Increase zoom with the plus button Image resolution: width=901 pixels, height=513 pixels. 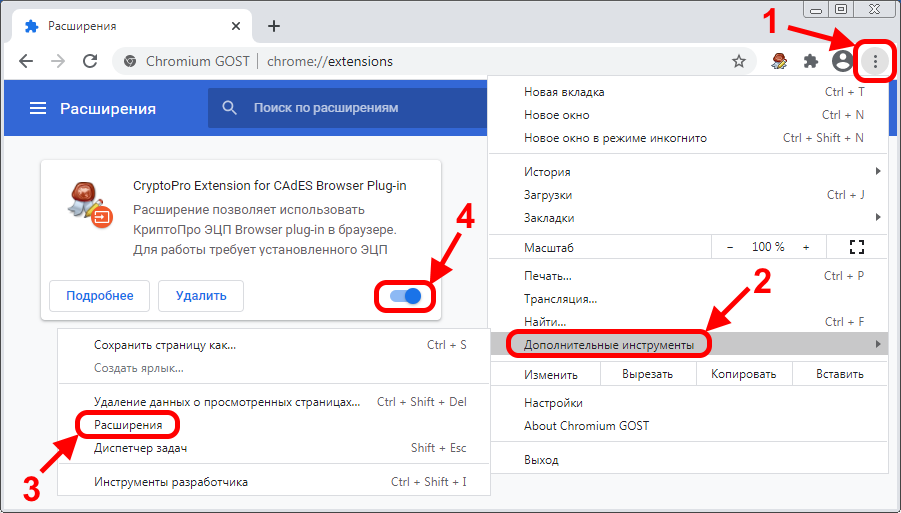806,247
